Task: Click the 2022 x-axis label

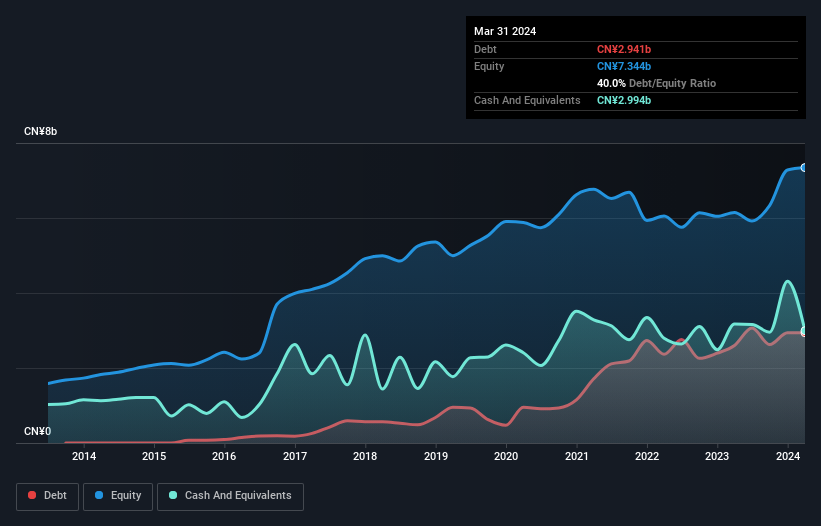Action: (x=647, y=456)
